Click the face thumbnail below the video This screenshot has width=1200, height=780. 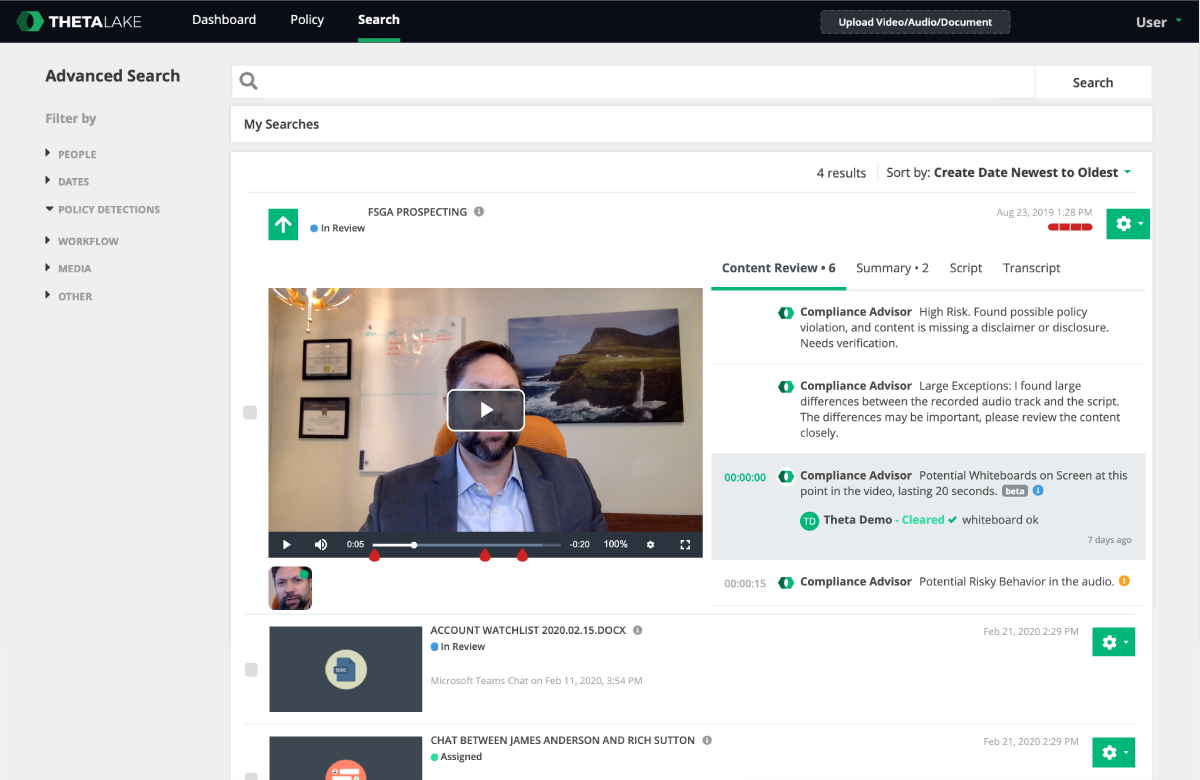point(290,588)
